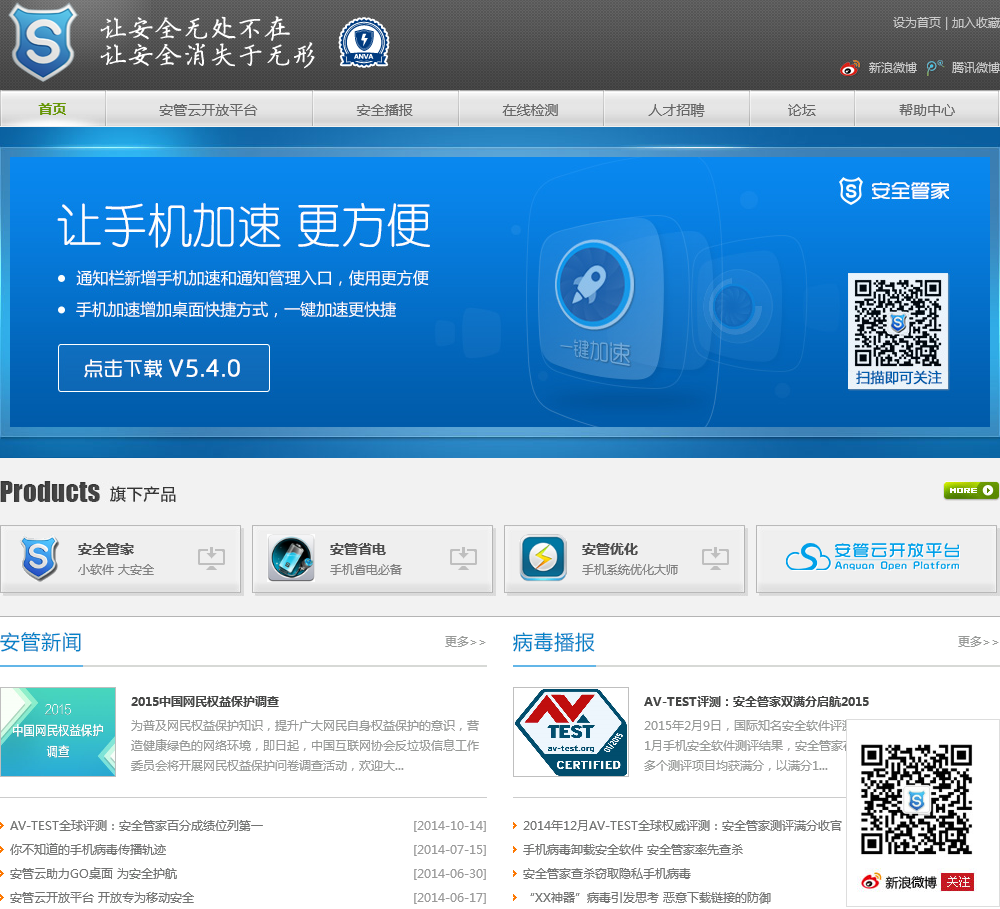Image resolution: width=1000 pixels, height=909 pixels.
Task: Download 安管优化 via its download icon
Action: click(x=715, y=558)
